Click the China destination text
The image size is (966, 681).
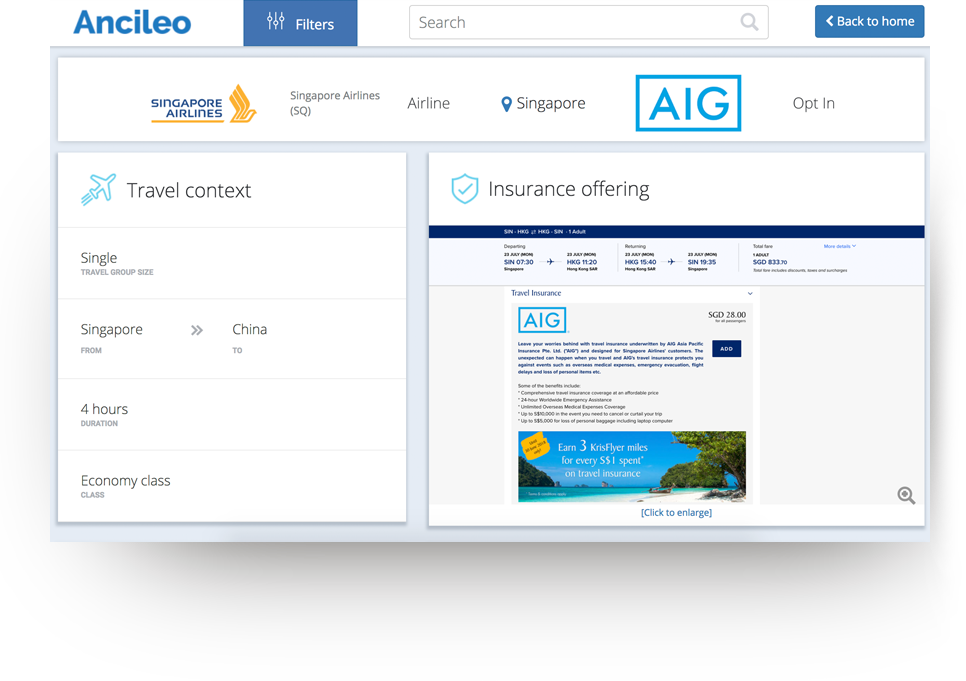point(250,329)
